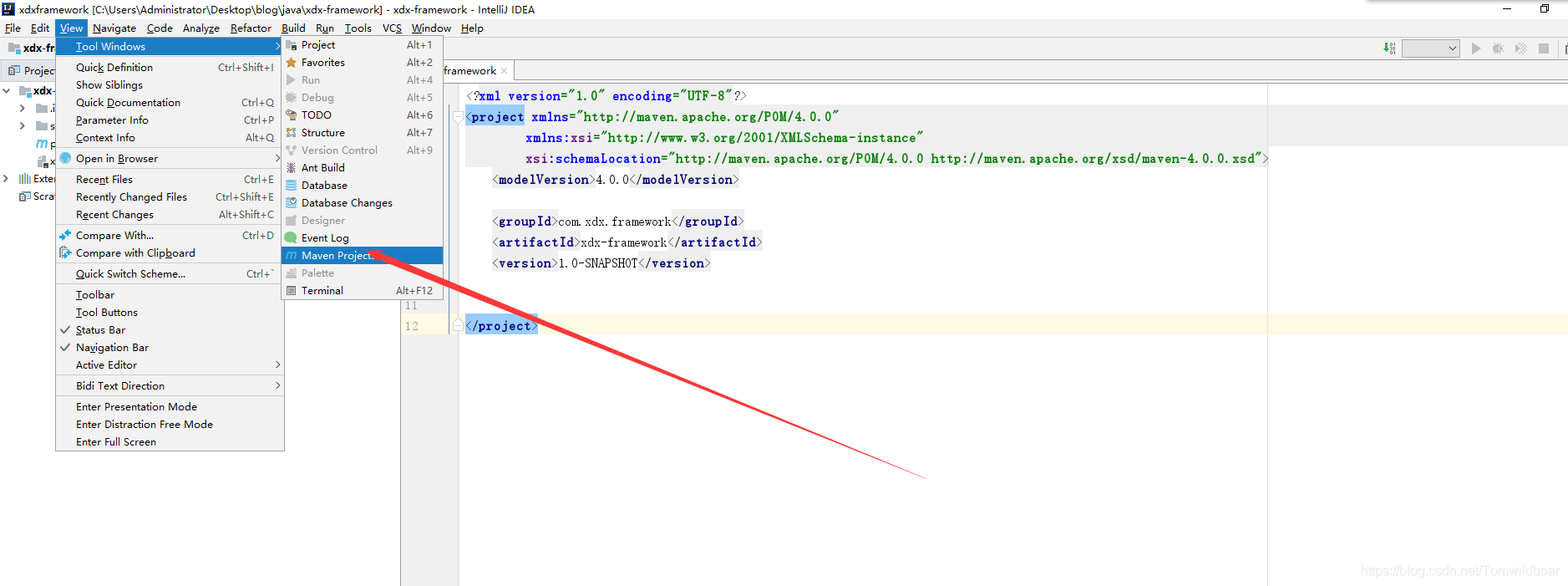Image resolution: width=1568 pixels, height=586 pixels.
Task: Expand Bidi Text Direction submenu
Action: point(170,386)
